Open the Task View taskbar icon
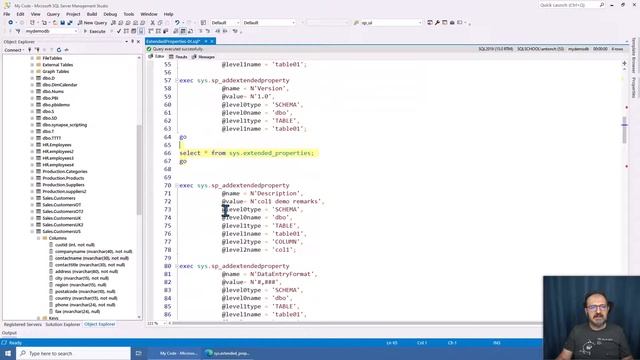Screen dimensions: 640x360 139,353
